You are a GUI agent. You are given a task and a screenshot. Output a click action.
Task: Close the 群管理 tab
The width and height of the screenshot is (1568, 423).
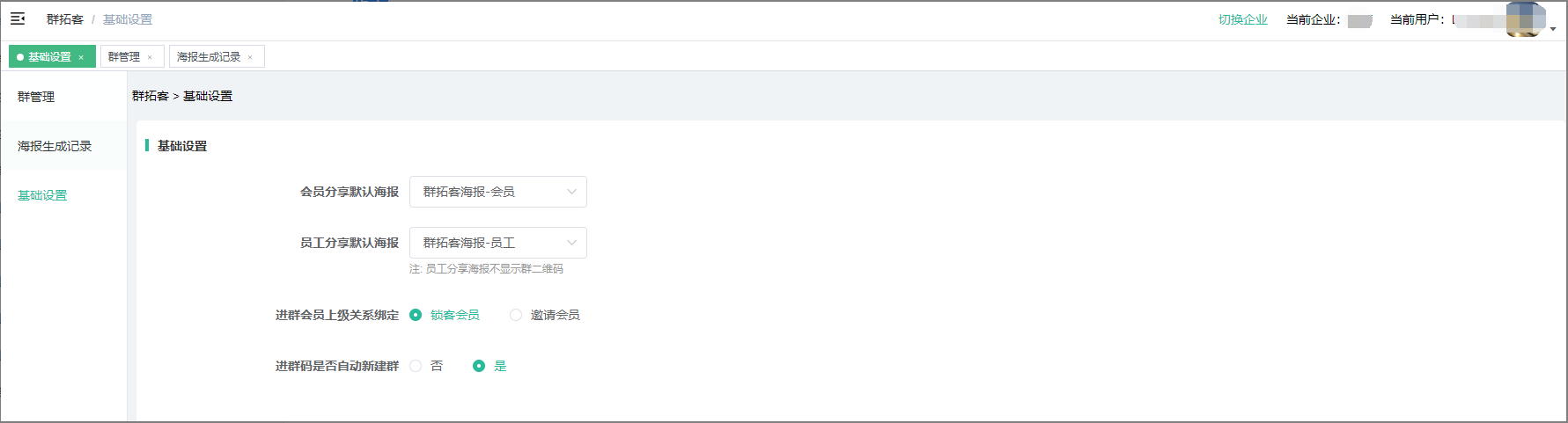point(150,57)
